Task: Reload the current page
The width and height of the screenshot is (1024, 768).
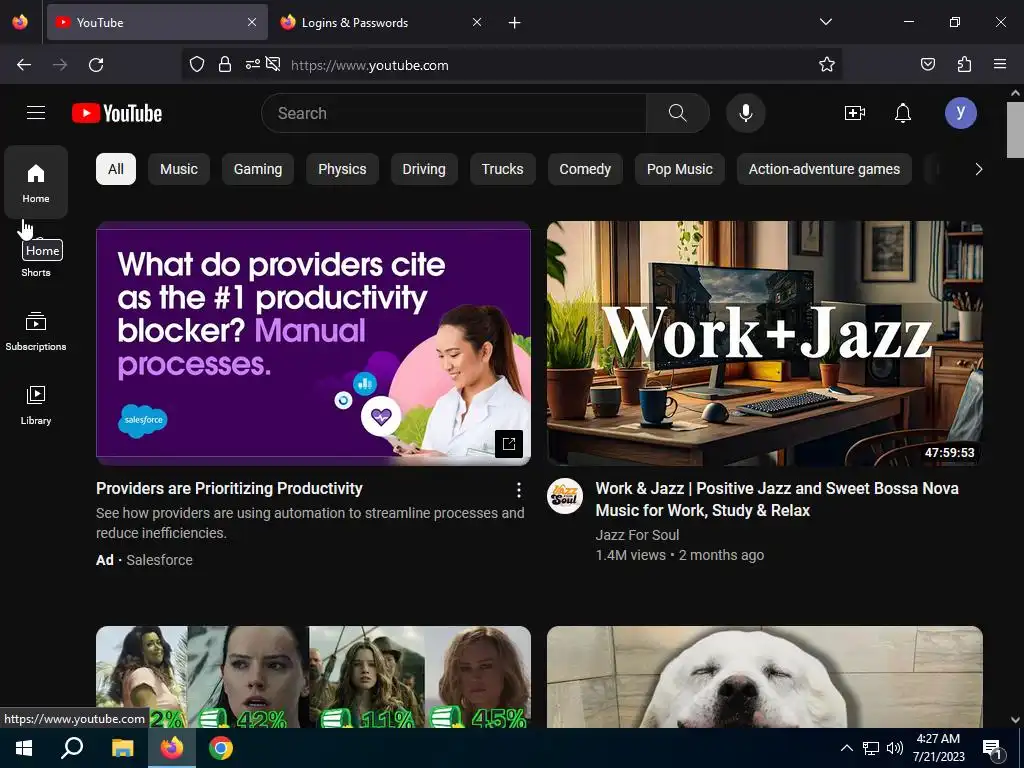Action: point(96,65)
